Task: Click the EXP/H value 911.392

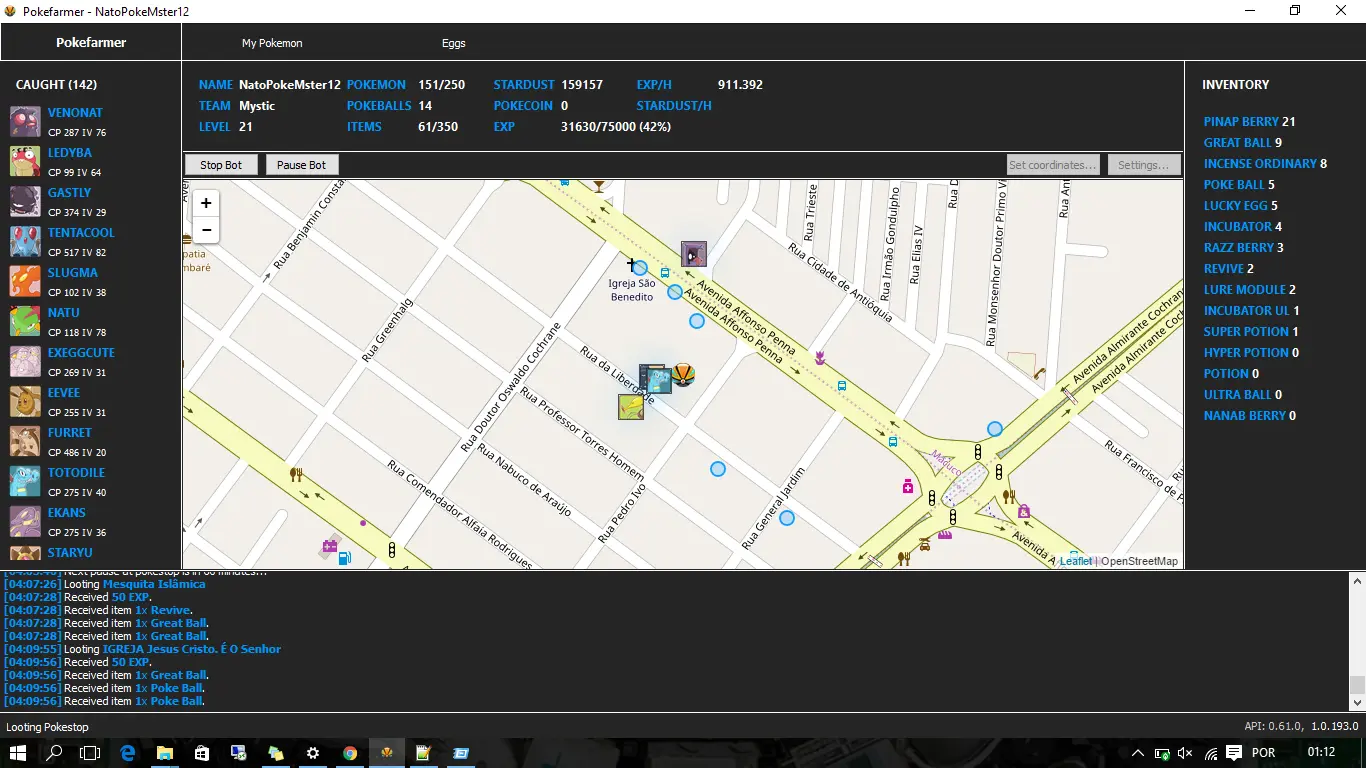Action: [x=740, y=85]
